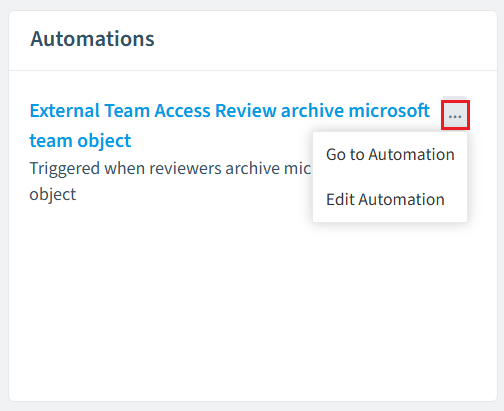Navigate to the automation via Go to Automation

[390, 154]
